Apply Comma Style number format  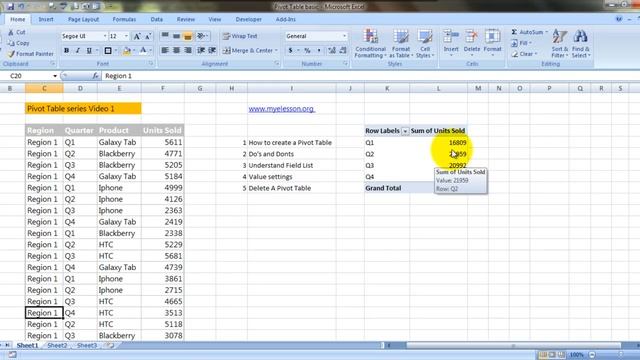(x=319, y=51)
